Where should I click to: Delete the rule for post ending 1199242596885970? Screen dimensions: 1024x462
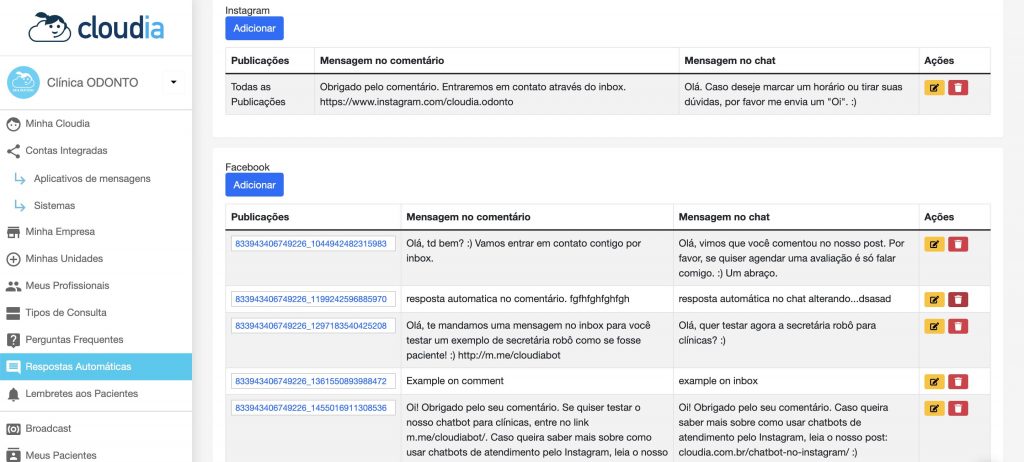pyautogui.click(x=958, y=300)
